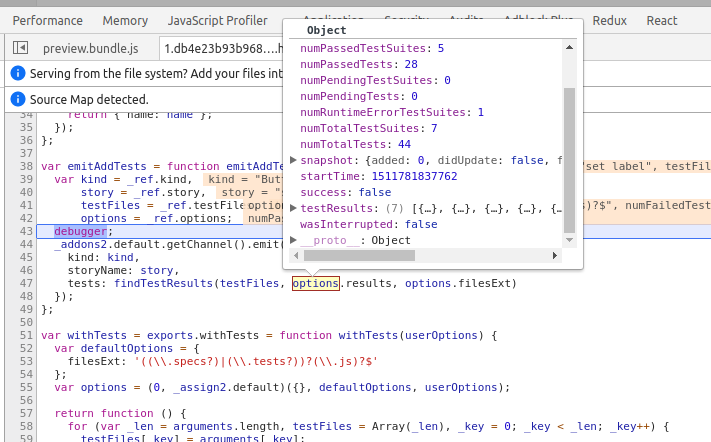The image size is (711, 442).
Task: Click the popup scrollbar down arrow
Action: click(x=569, y=240)
